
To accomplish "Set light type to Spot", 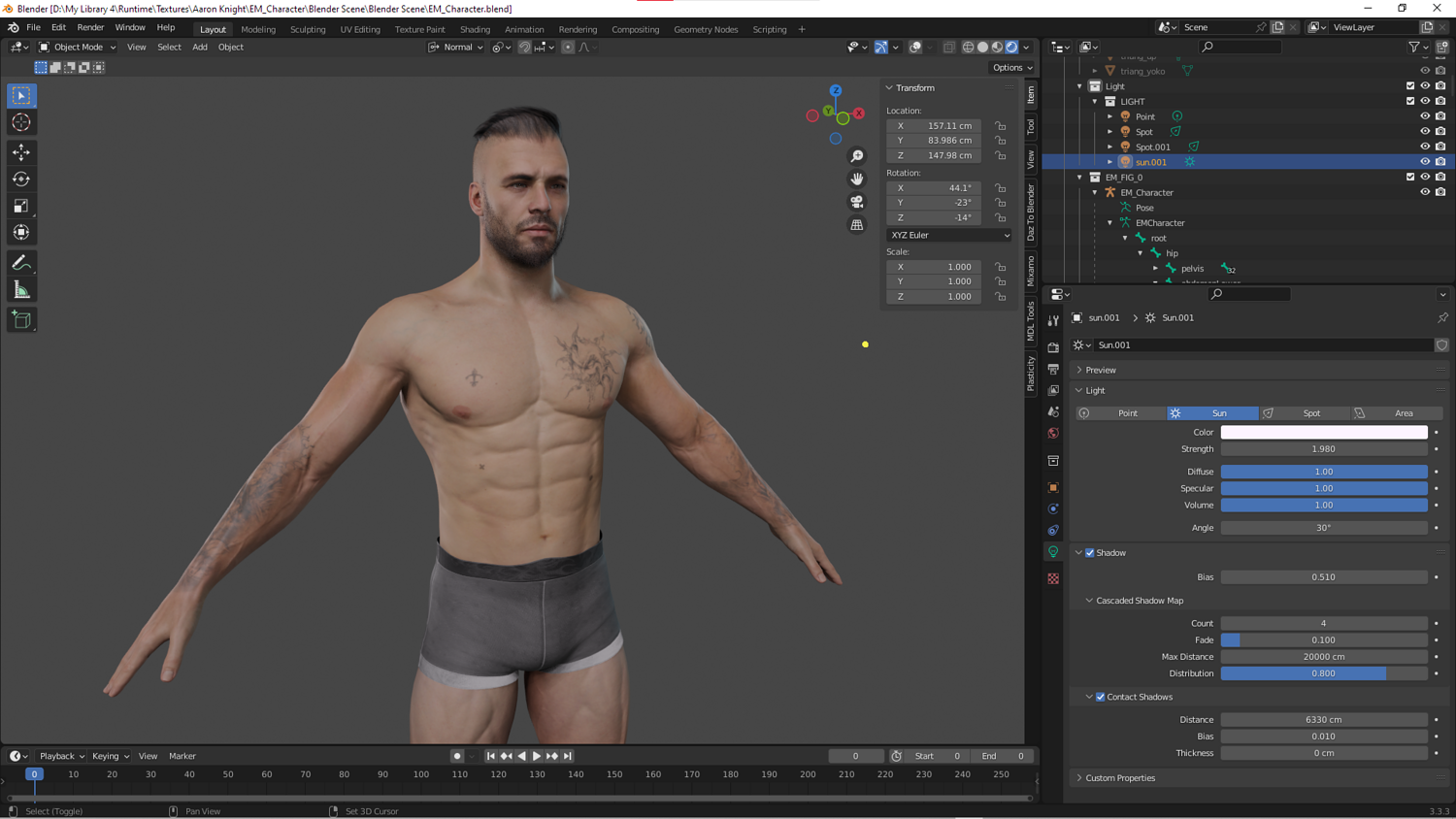I will [x=1304, y=413].
